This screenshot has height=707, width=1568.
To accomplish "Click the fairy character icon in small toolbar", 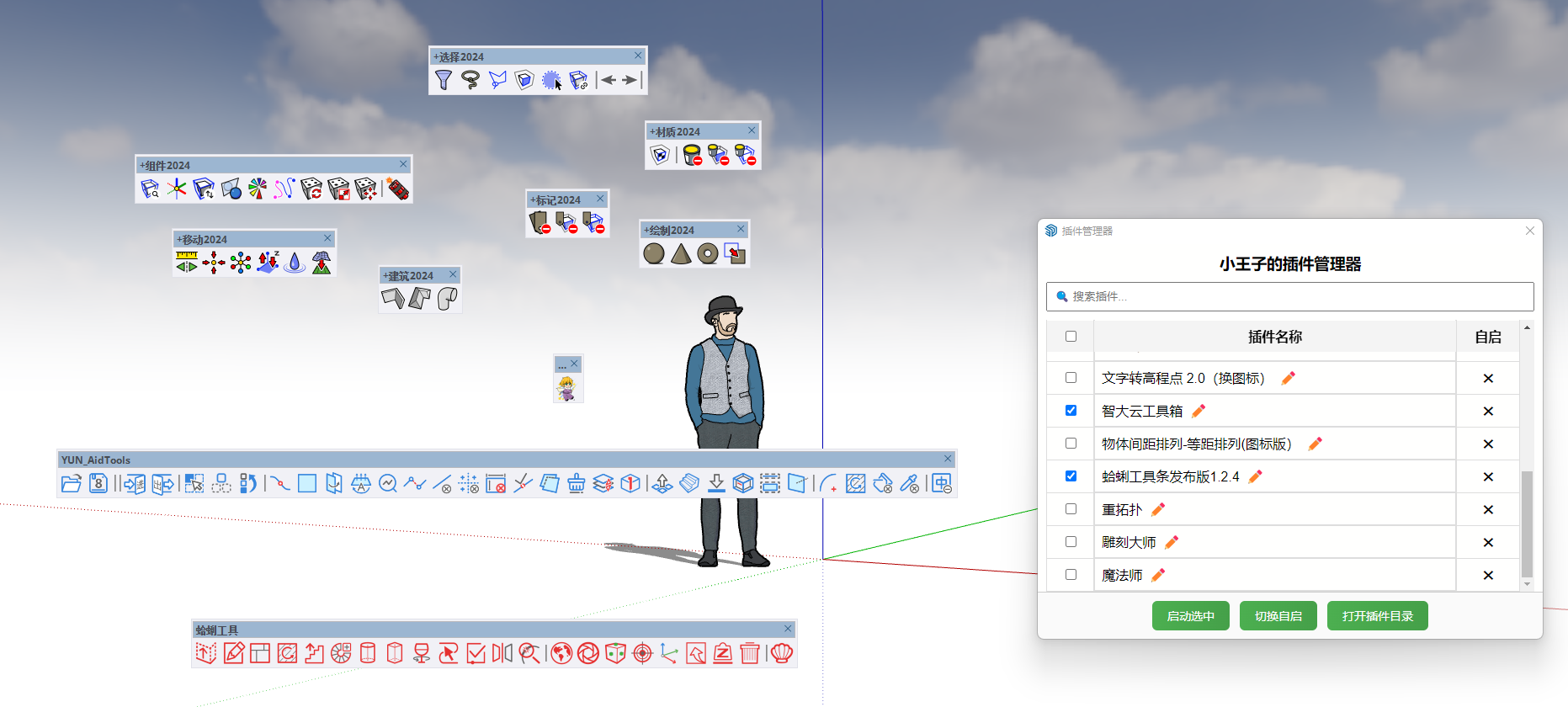I will click(567, 388).
